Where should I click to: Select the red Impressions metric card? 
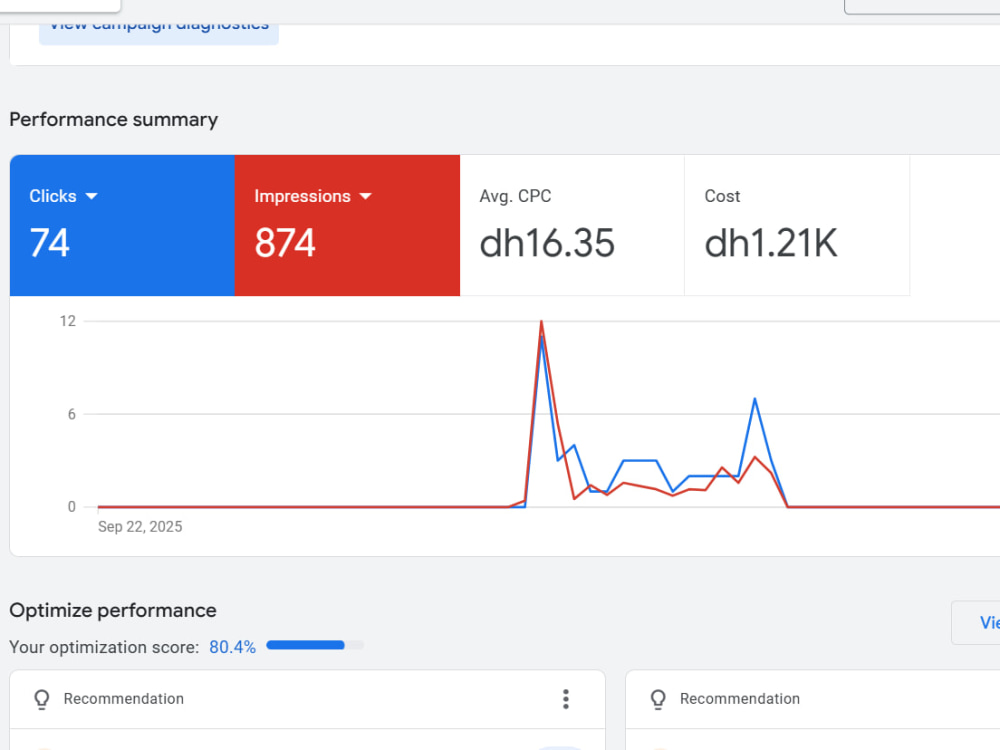[348, 225]
